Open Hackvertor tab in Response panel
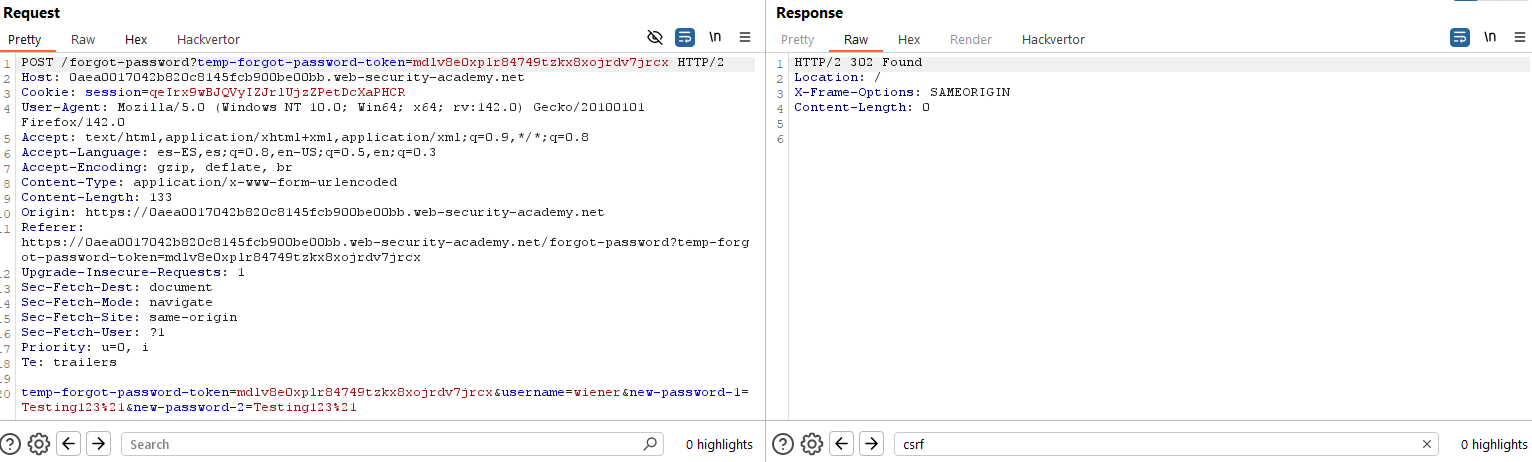1532x462 pixels. 1053,40
